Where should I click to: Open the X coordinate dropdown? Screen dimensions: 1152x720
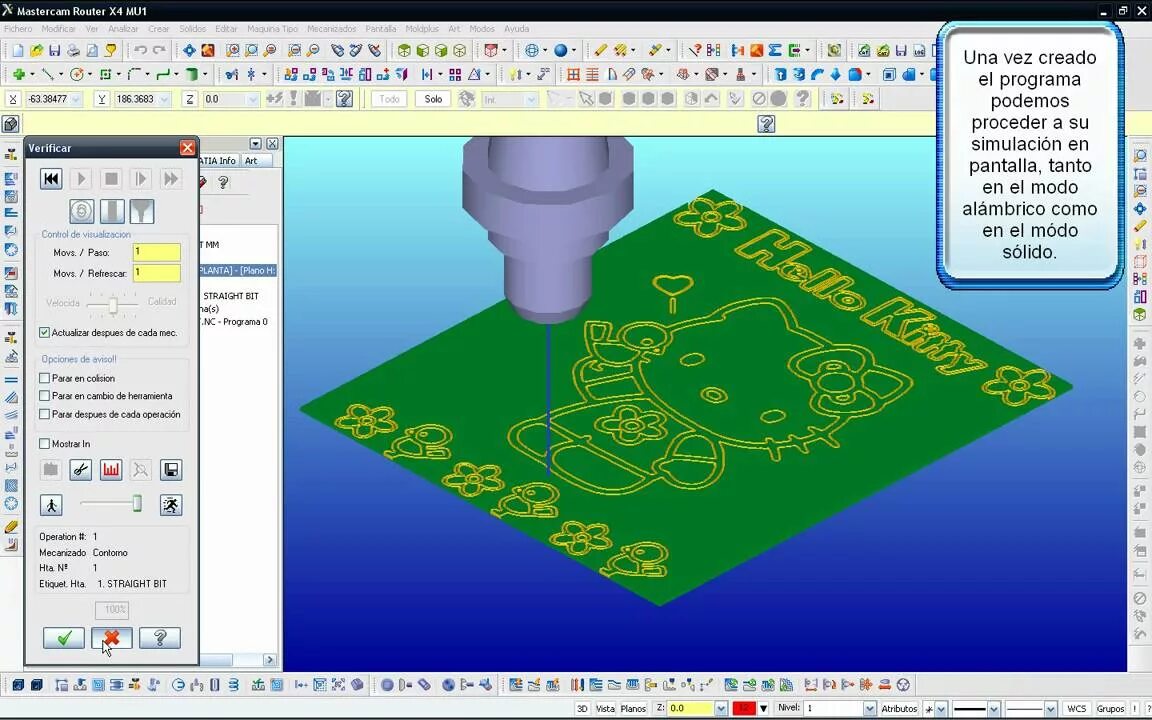point(75,98)
